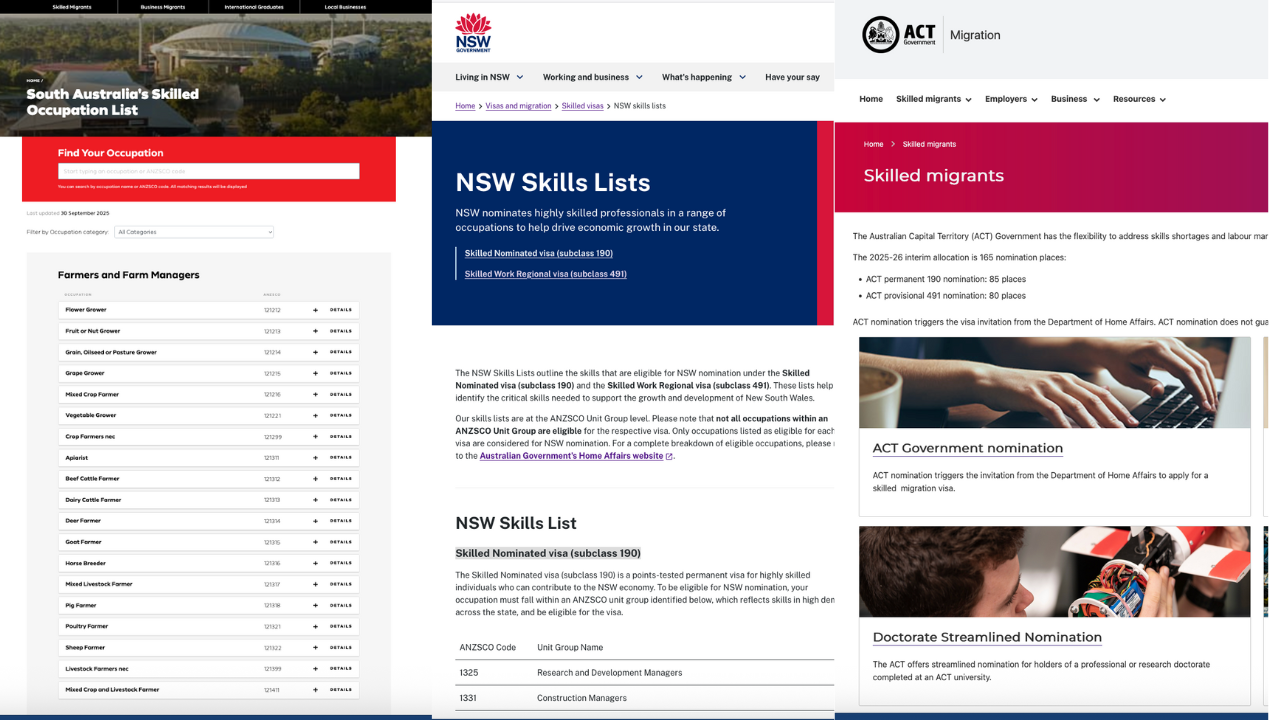Click the external-link icon after Home Affairs website
Viewport: 1280px width, 720px height.
669,457
